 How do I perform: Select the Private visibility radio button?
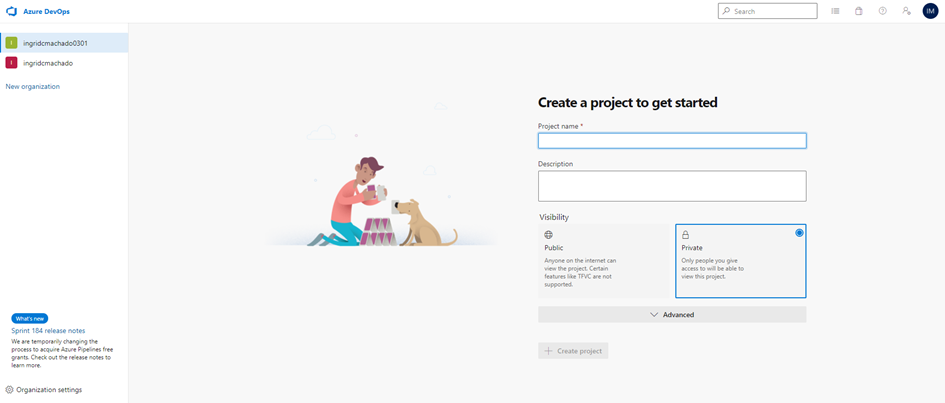[799, 233]
